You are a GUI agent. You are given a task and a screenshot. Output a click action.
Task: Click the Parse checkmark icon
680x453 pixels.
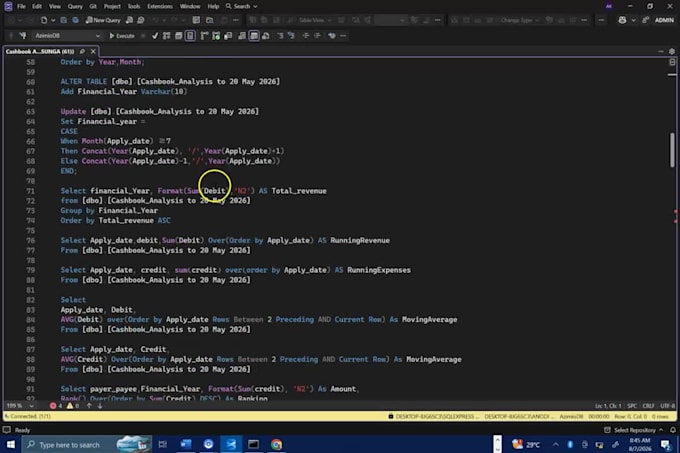click(155, 36)
